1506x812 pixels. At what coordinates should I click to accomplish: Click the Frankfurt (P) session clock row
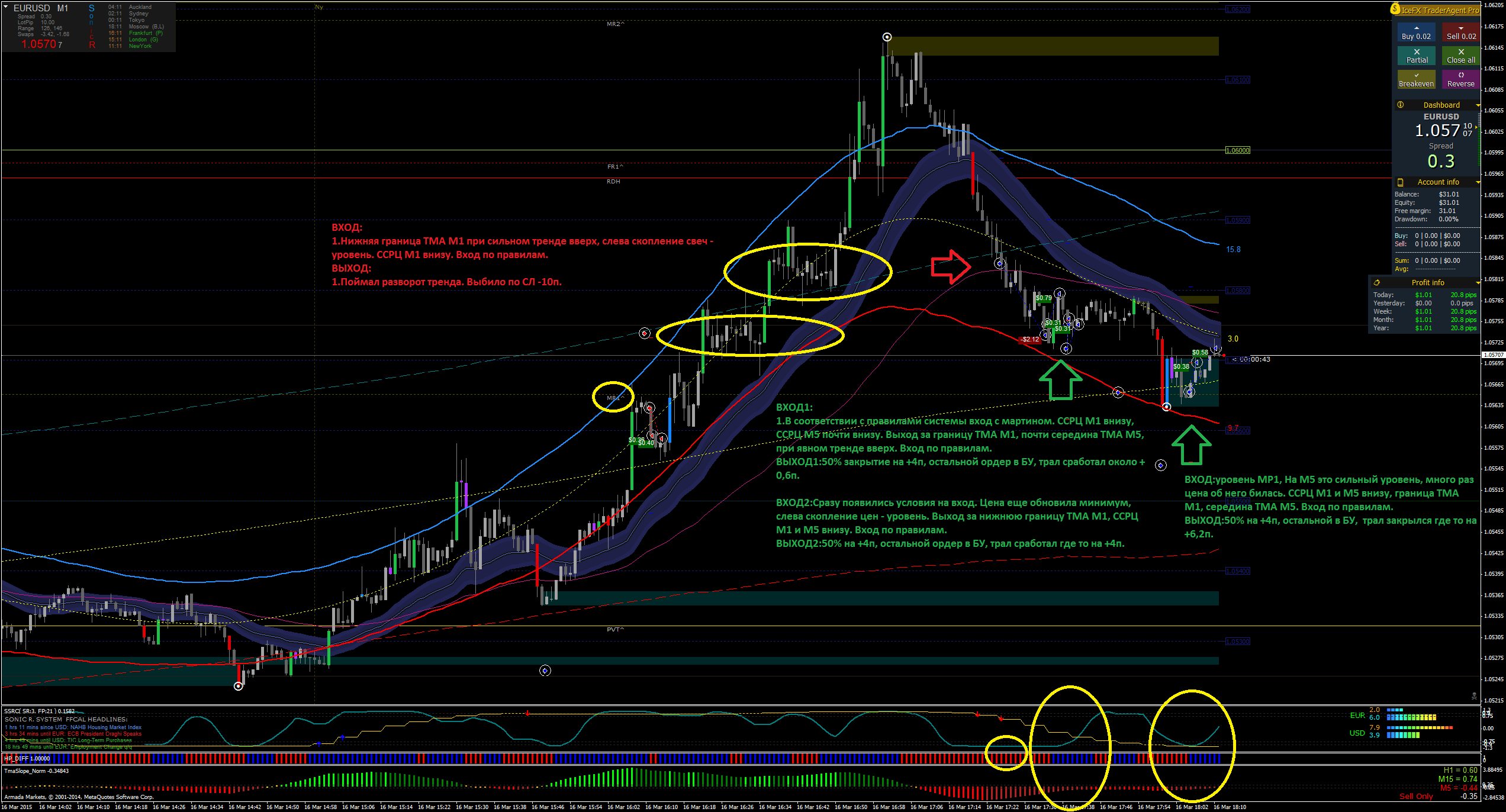coord(136,33)
